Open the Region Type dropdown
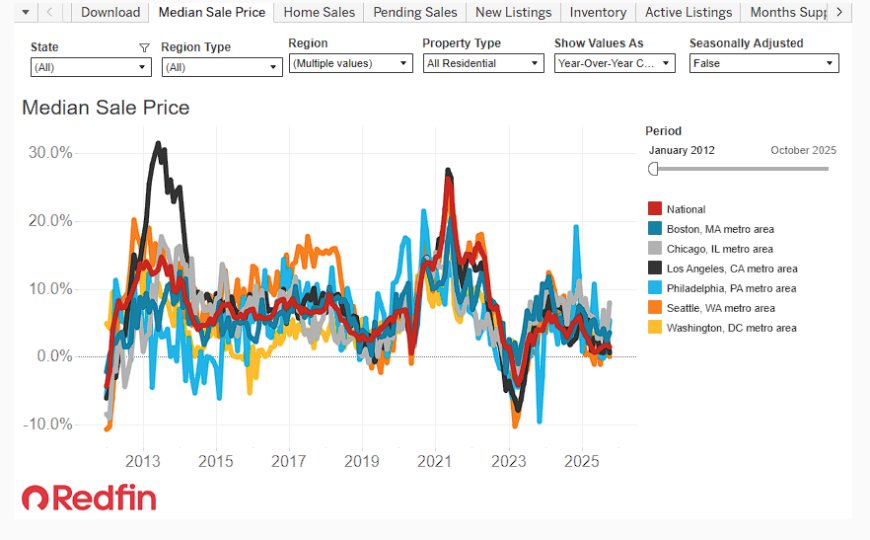The width and height of the screenshot is (870, 540). point(222,67)
